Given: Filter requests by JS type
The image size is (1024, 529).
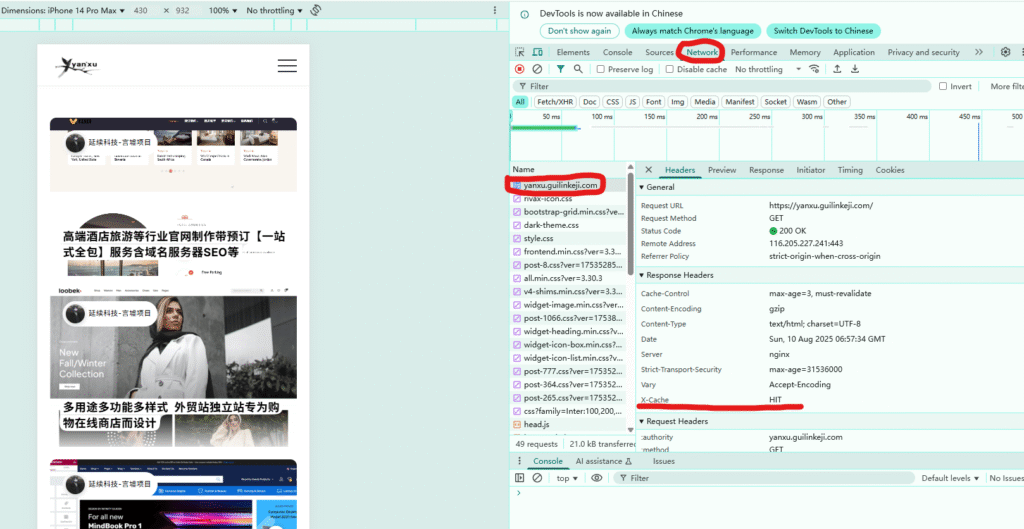Looking at the screenshot, I should click(x=632, y=102).
